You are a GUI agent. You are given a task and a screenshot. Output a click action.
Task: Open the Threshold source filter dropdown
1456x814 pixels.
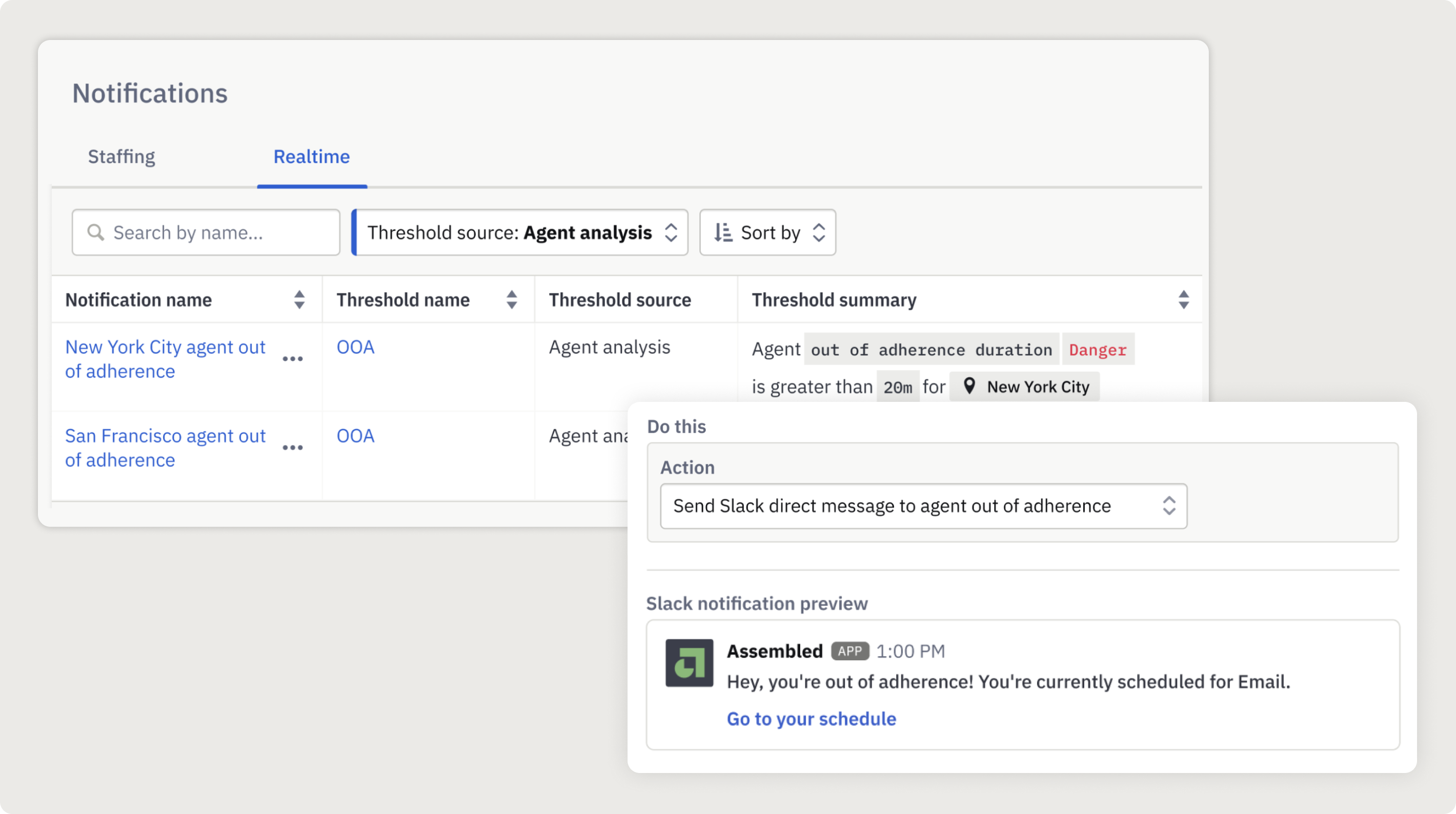520,232
